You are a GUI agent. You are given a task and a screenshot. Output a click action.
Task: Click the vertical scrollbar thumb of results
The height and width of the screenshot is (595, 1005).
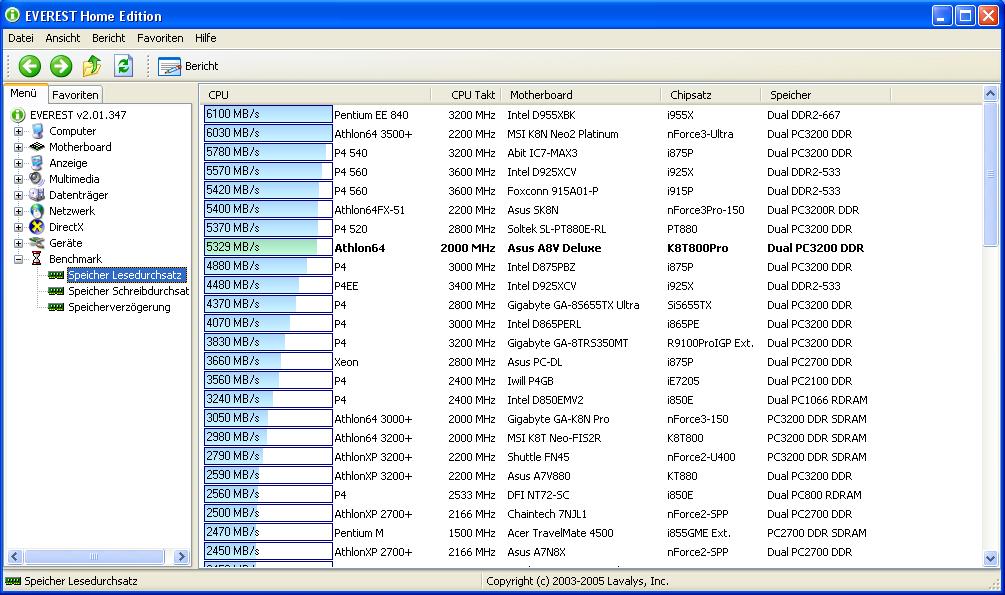tap(990, 174)
